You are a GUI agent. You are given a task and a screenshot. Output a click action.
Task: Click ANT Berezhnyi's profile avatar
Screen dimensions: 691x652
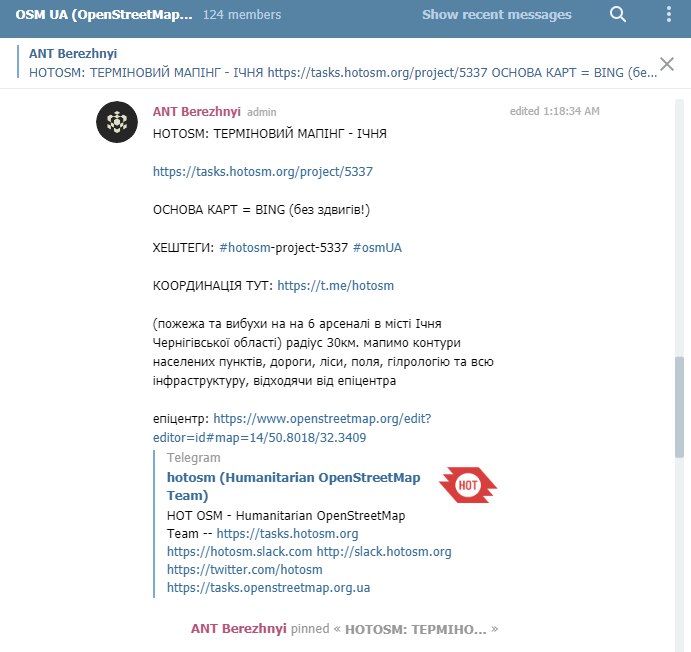[x=117, y=122]
